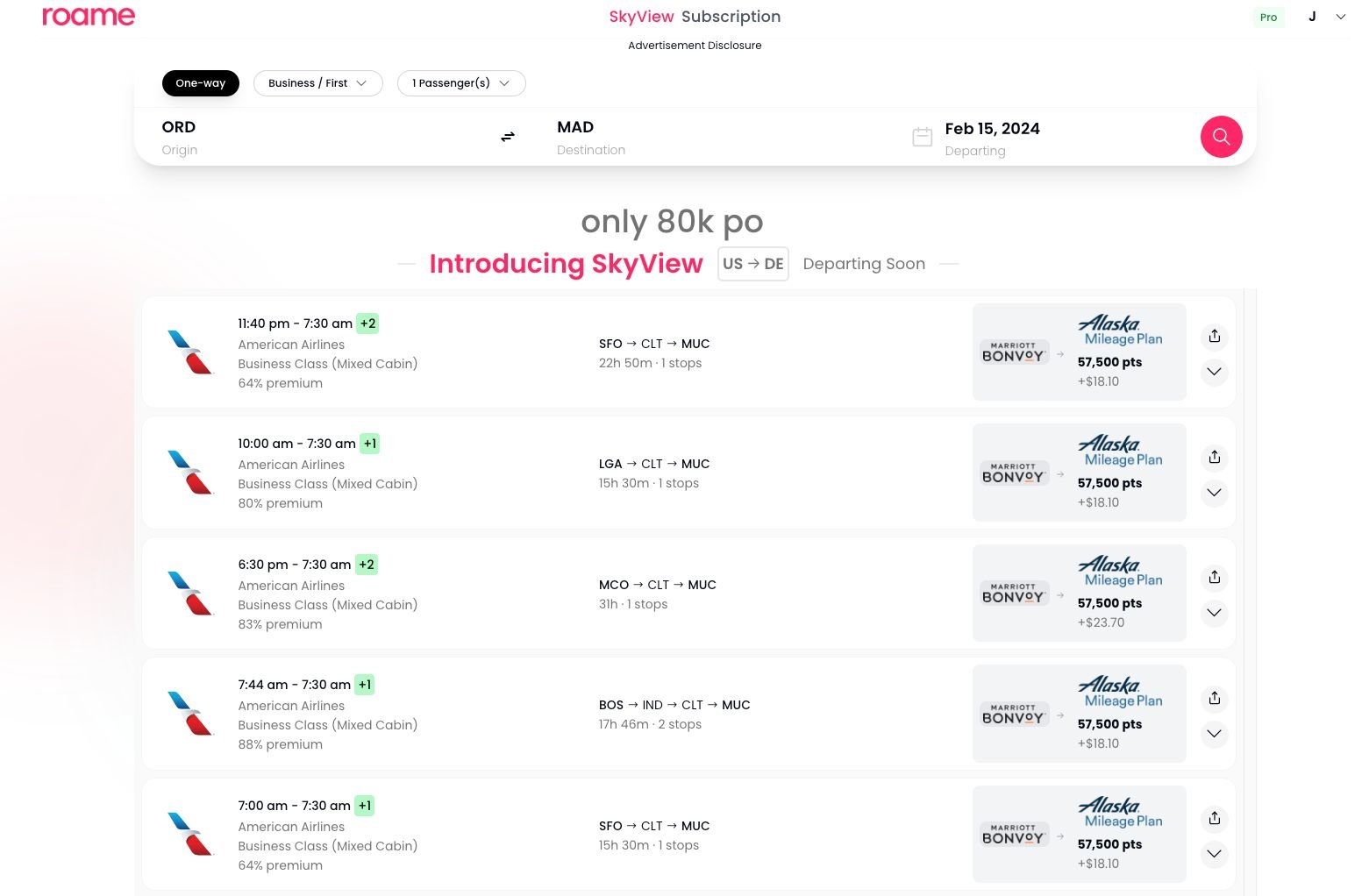
Task: Swap origin and destination airports
Action: (508, 137)
